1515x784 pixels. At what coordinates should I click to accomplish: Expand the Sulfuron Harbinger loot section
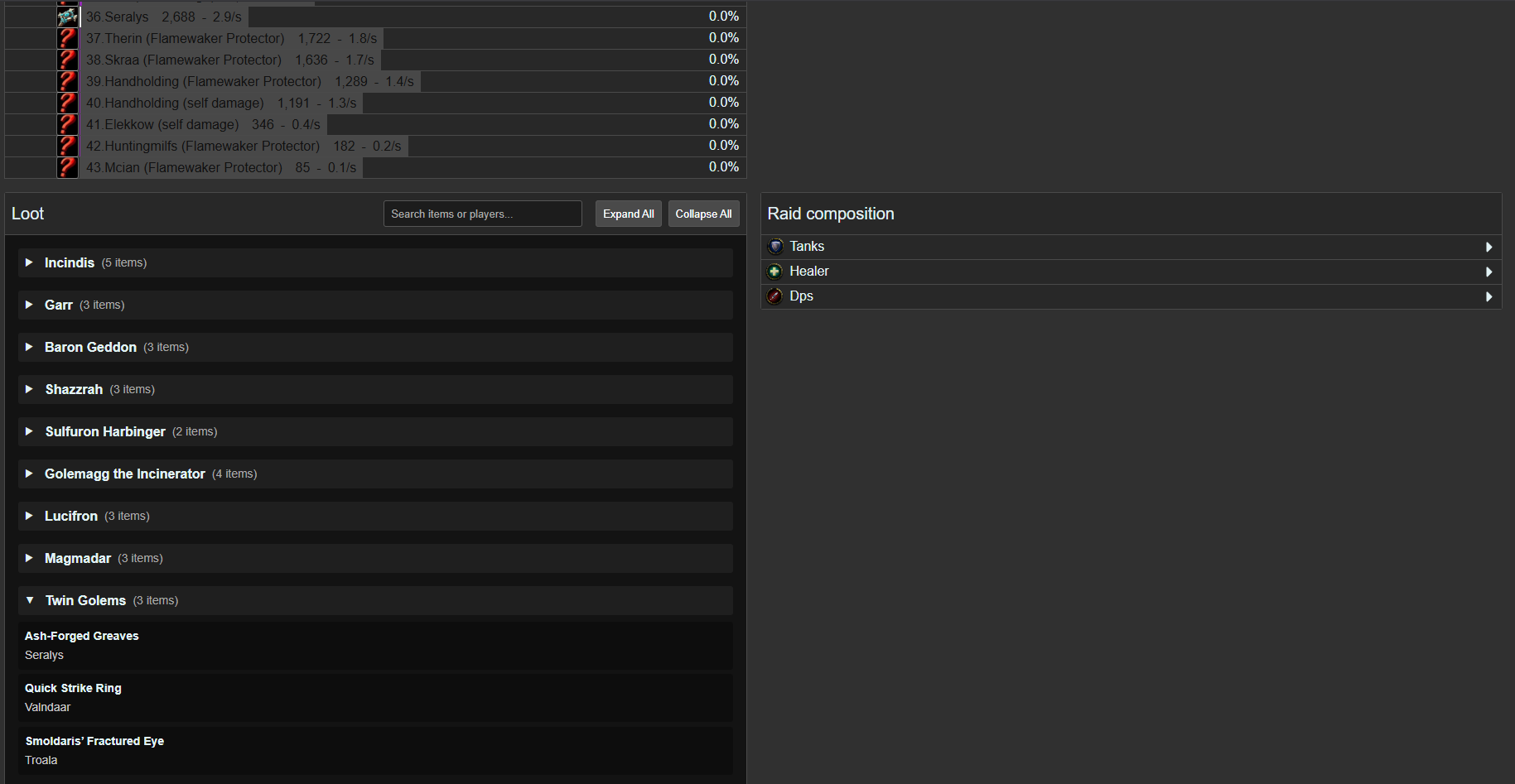[x=375, y=431]
